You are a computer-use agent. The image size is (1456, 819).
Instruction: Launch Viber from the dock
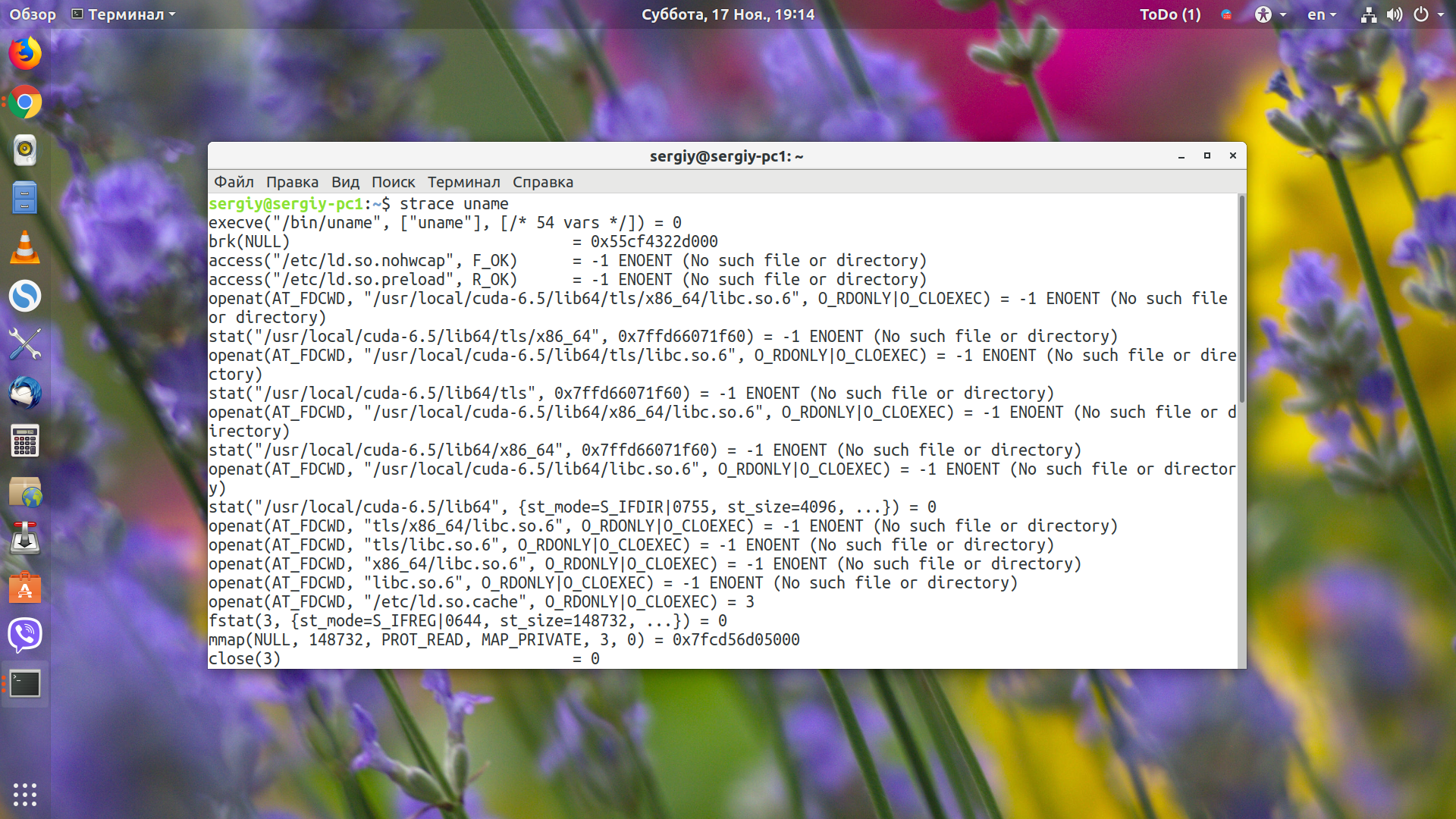[x=25, y=635]
